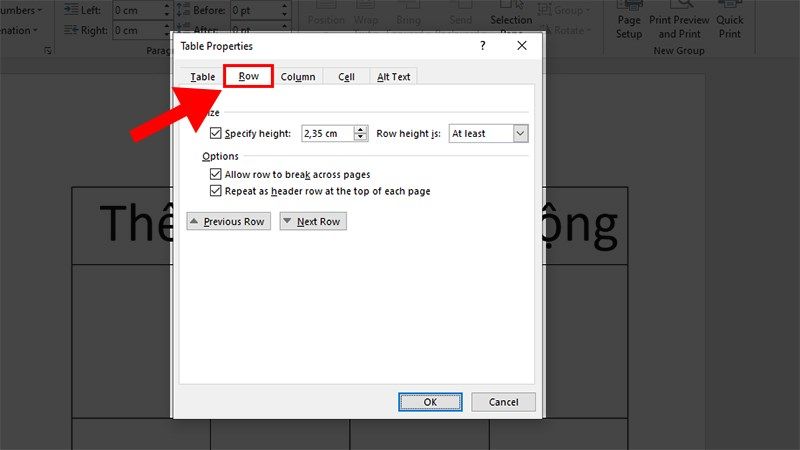
Task: Toggle the Specify height checkbox
Action: click(215, 133)
